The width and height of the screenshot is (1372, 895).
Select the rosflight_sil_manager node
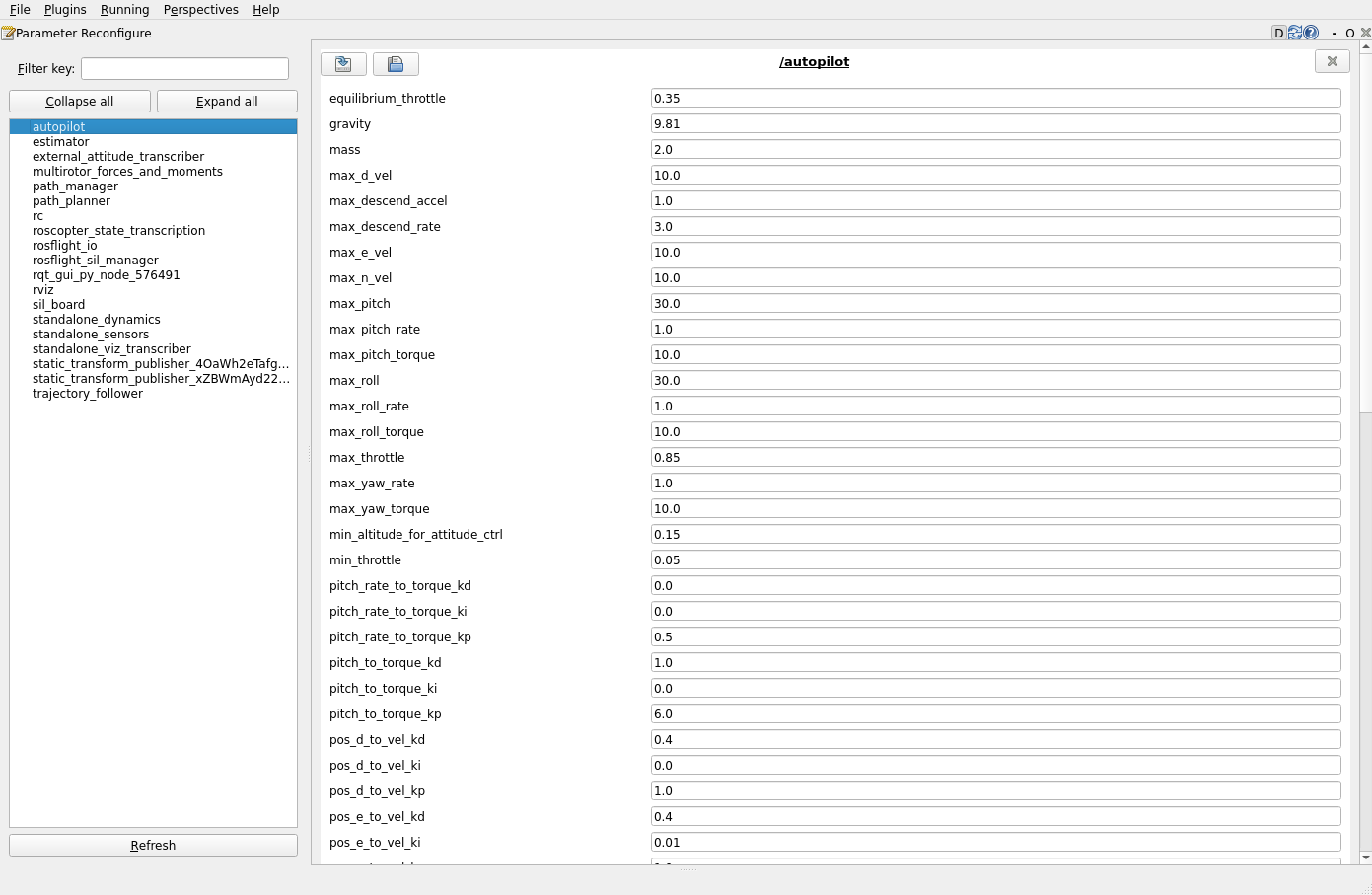click(96, 261)
